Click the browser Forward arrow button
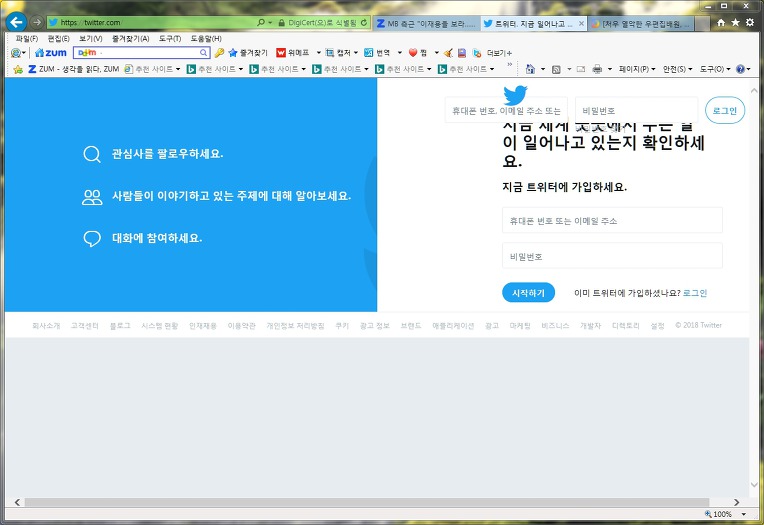 (37, 22)
